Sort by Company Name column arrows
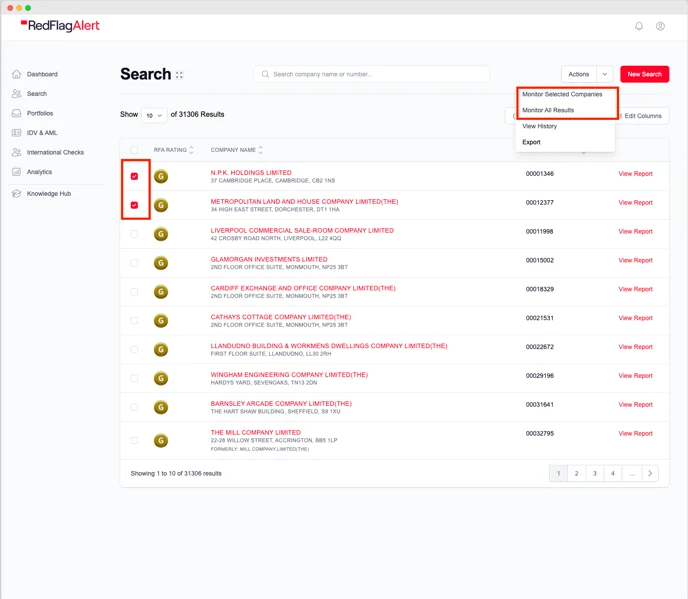This screenshot has width=688, height=599. [x=261, y=150]
